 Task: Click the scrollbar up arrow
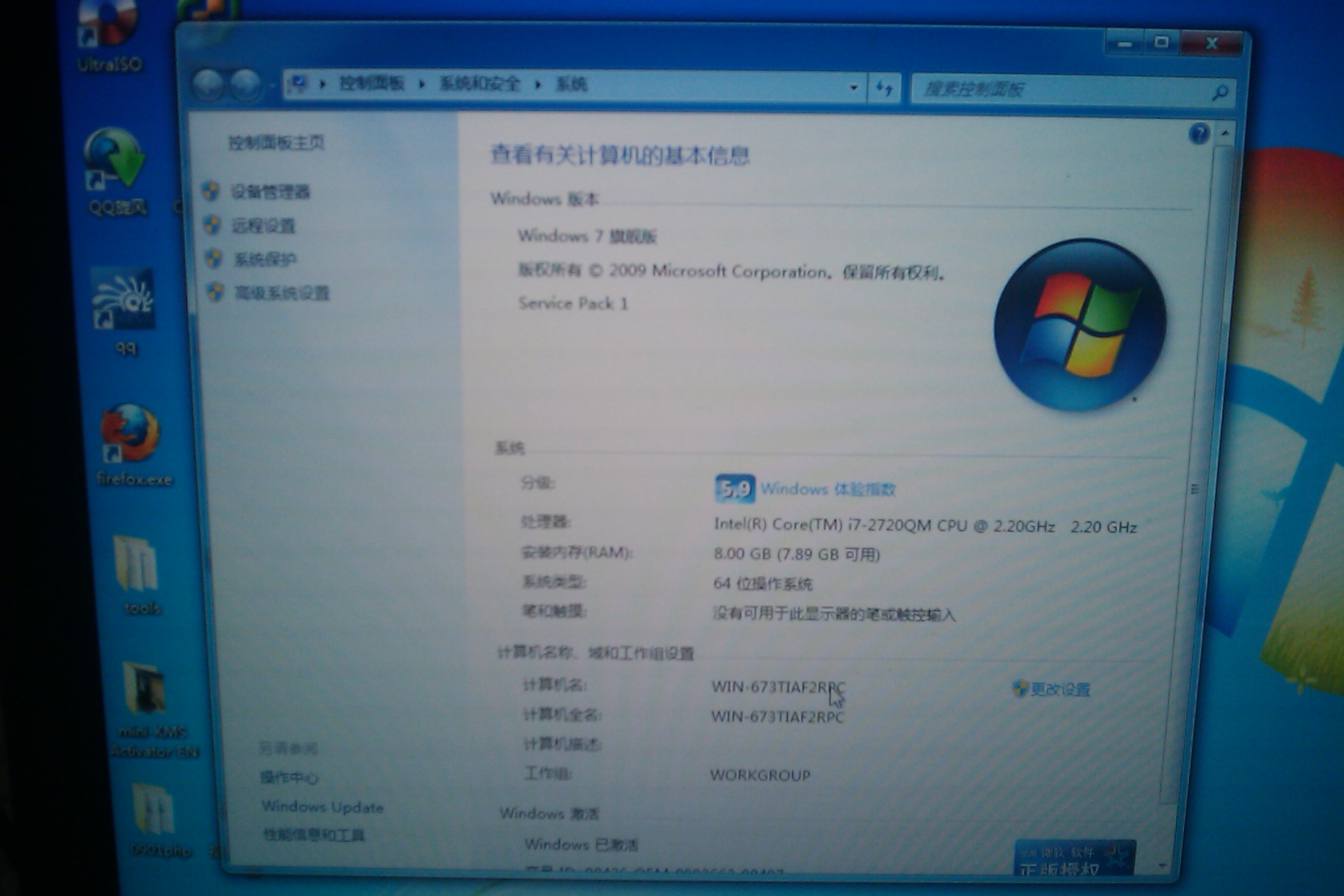(x=1225, y=133)
